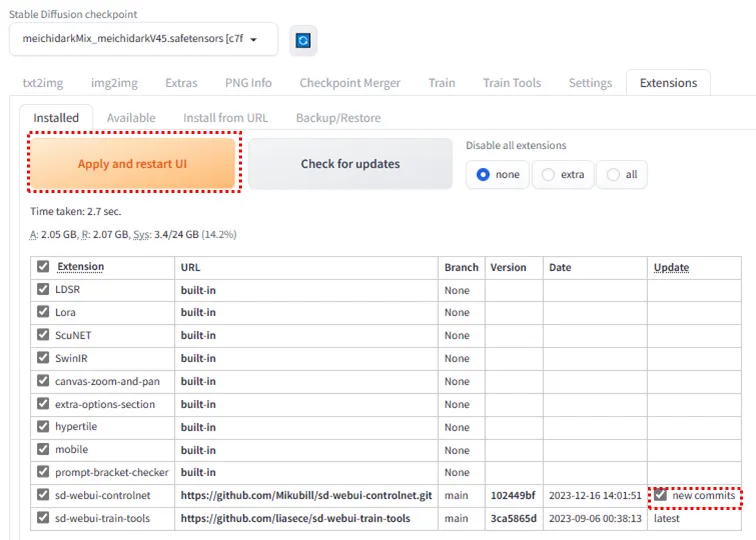Click version cell 3ca5865d
The width and height of the screenshot is (756, 540).
pos(513,518)
